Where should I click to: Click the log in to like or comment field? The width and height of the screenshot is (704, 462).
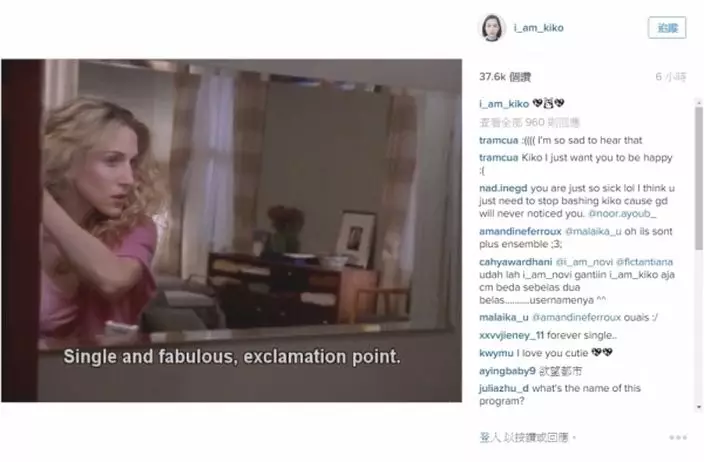point(528,437)
